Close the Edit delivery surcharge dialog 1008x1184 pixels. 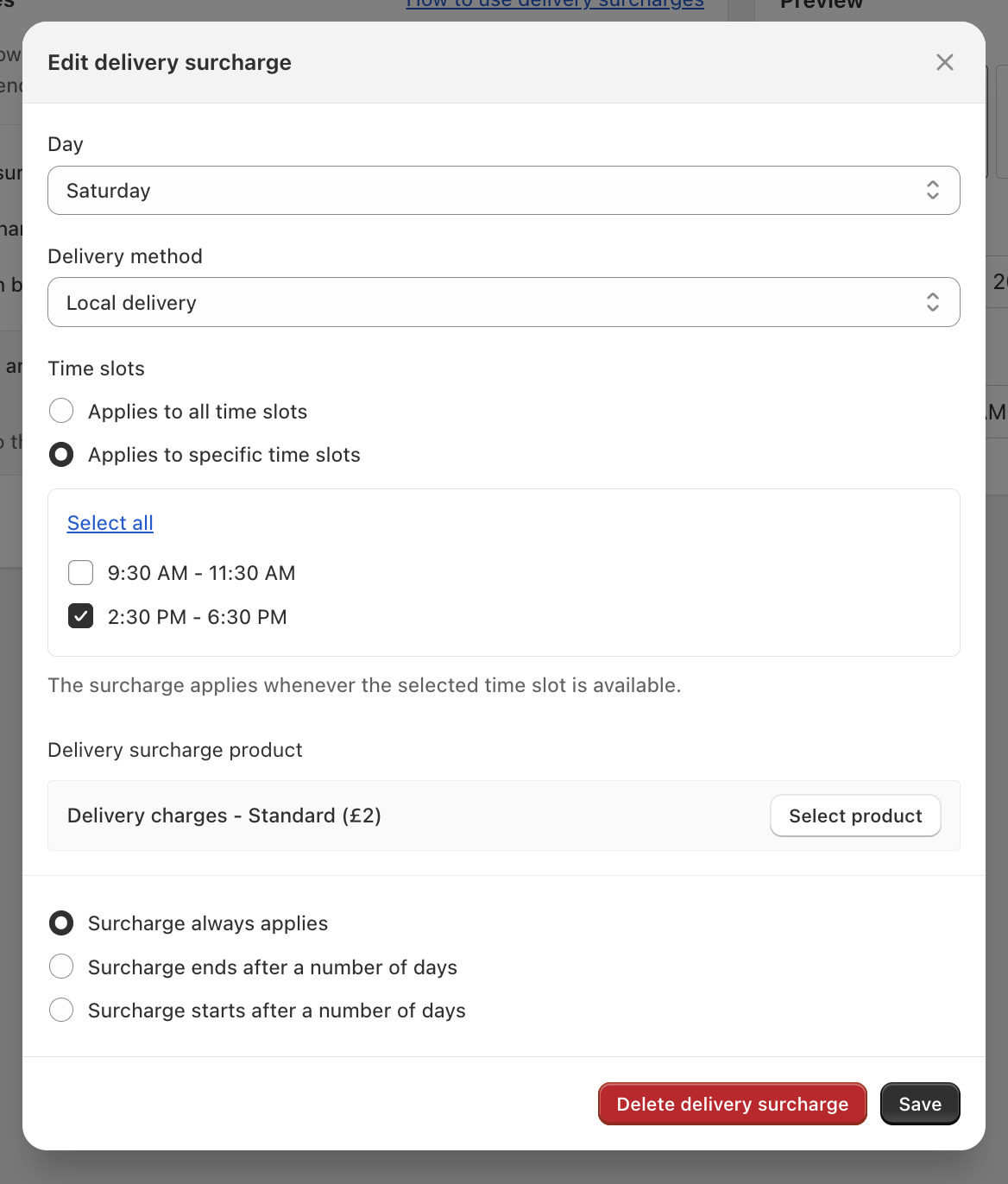click(x=945, y=62)
